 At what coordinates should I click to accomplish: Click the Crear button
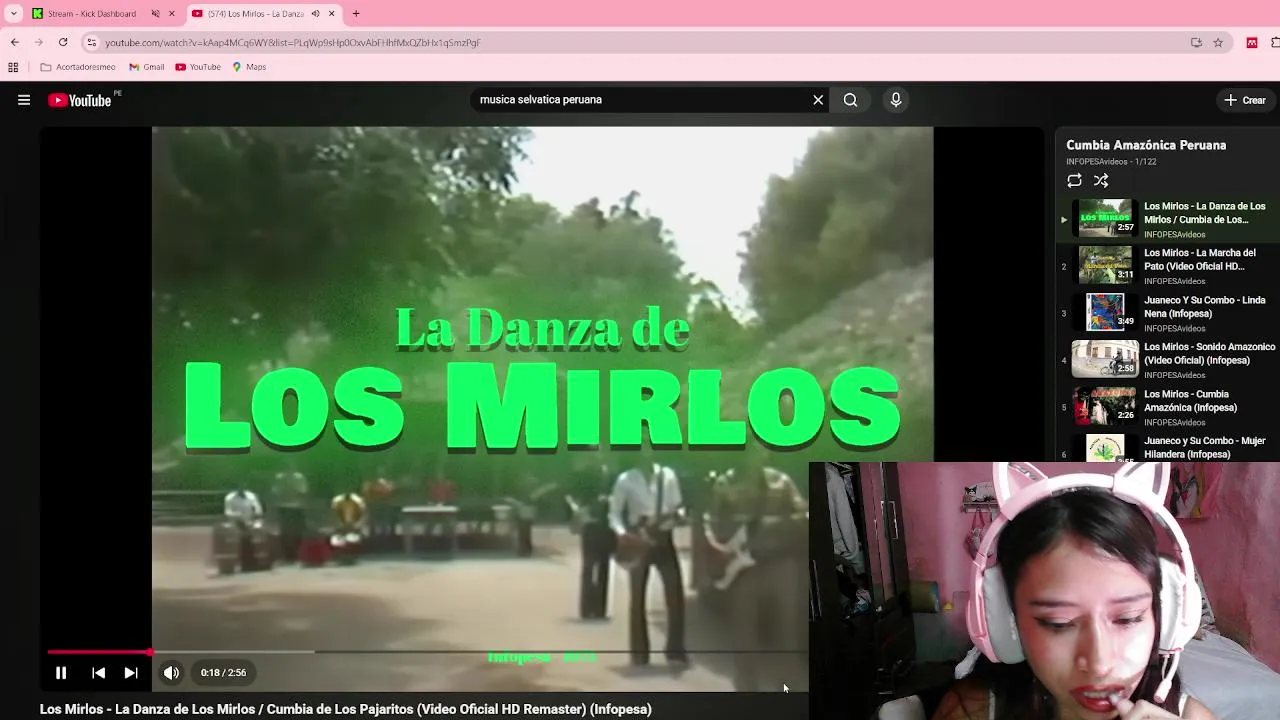click(x=1245, y=100)
